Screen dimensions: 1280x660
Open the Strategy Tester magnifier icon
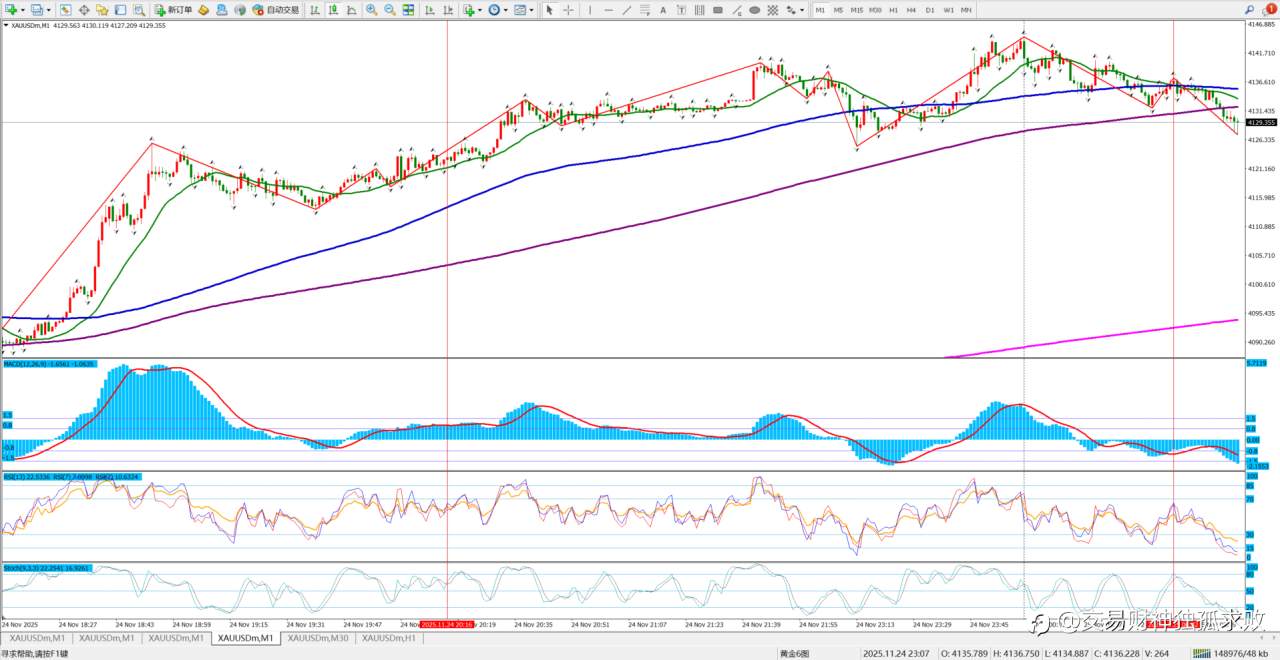pos(139,10)
